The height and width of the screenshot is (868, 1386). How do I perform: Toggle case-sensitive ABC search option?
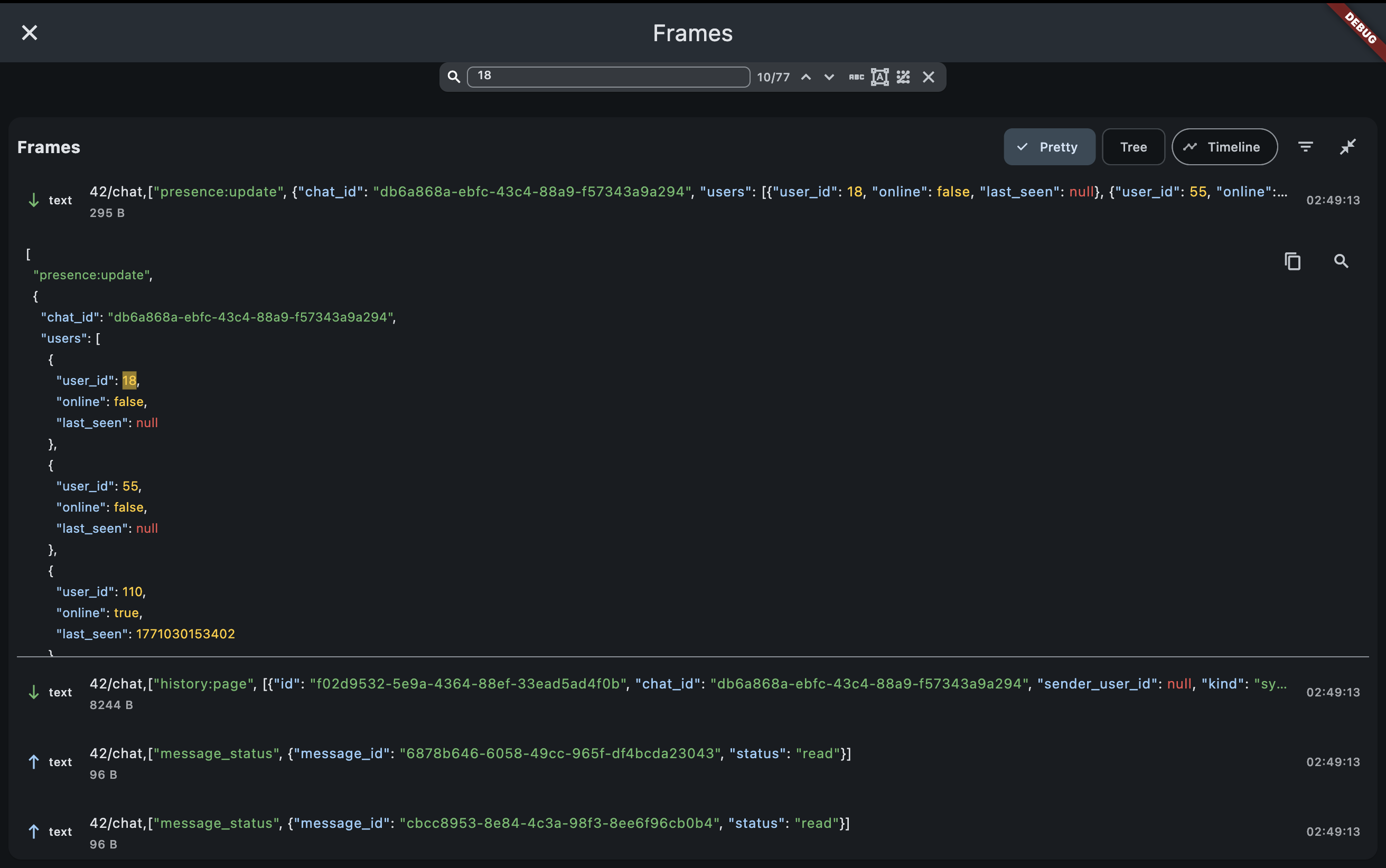[856, 77]
